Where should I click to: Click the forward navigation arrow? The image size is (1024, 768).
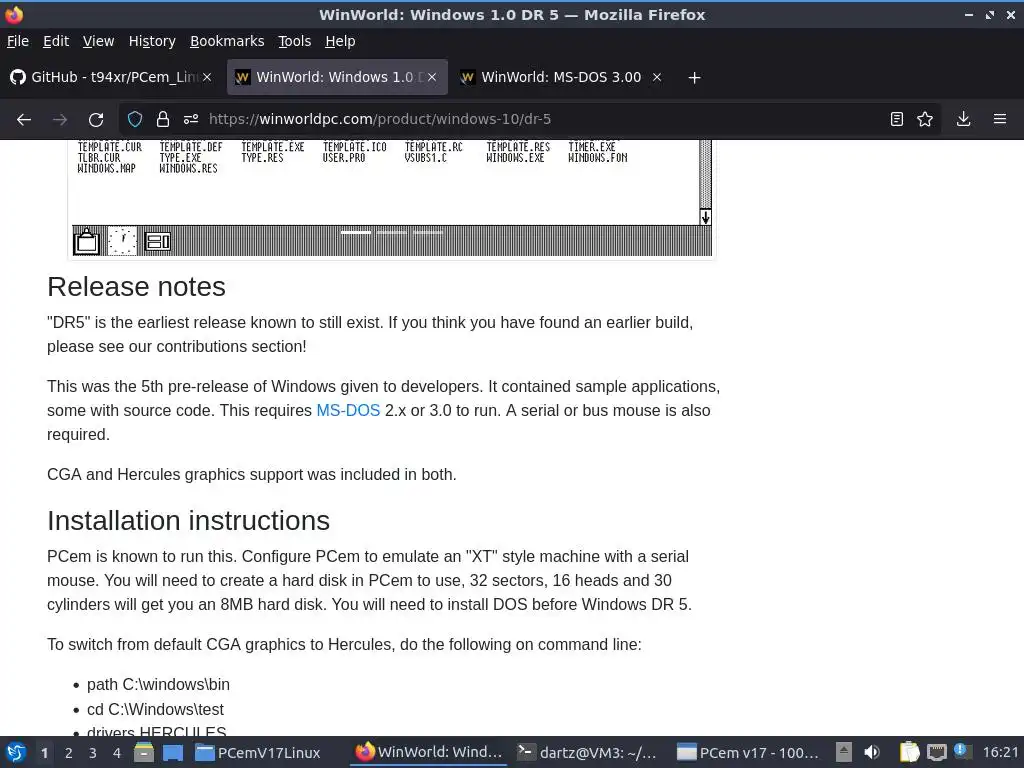tap(60, 120)
